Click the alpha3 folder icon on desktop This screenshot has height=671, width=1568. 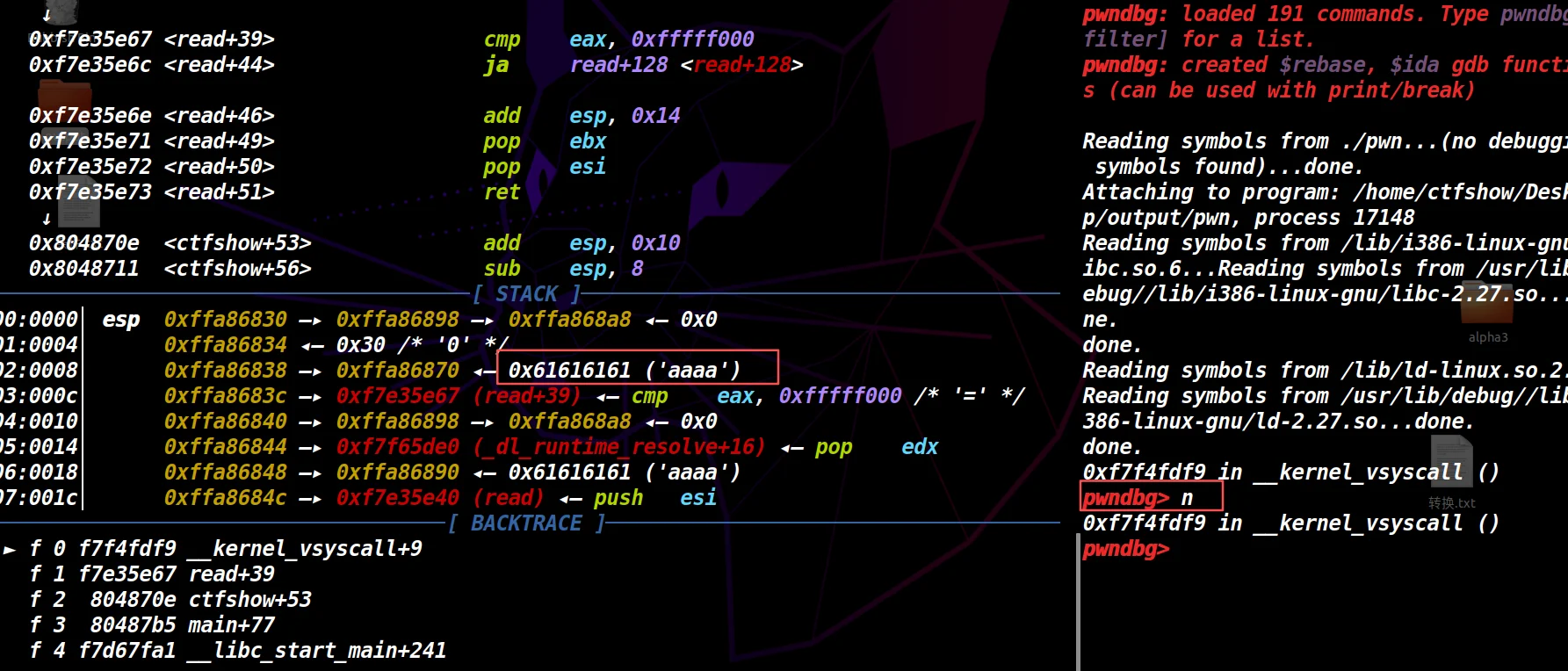[x=1486, y=307]
